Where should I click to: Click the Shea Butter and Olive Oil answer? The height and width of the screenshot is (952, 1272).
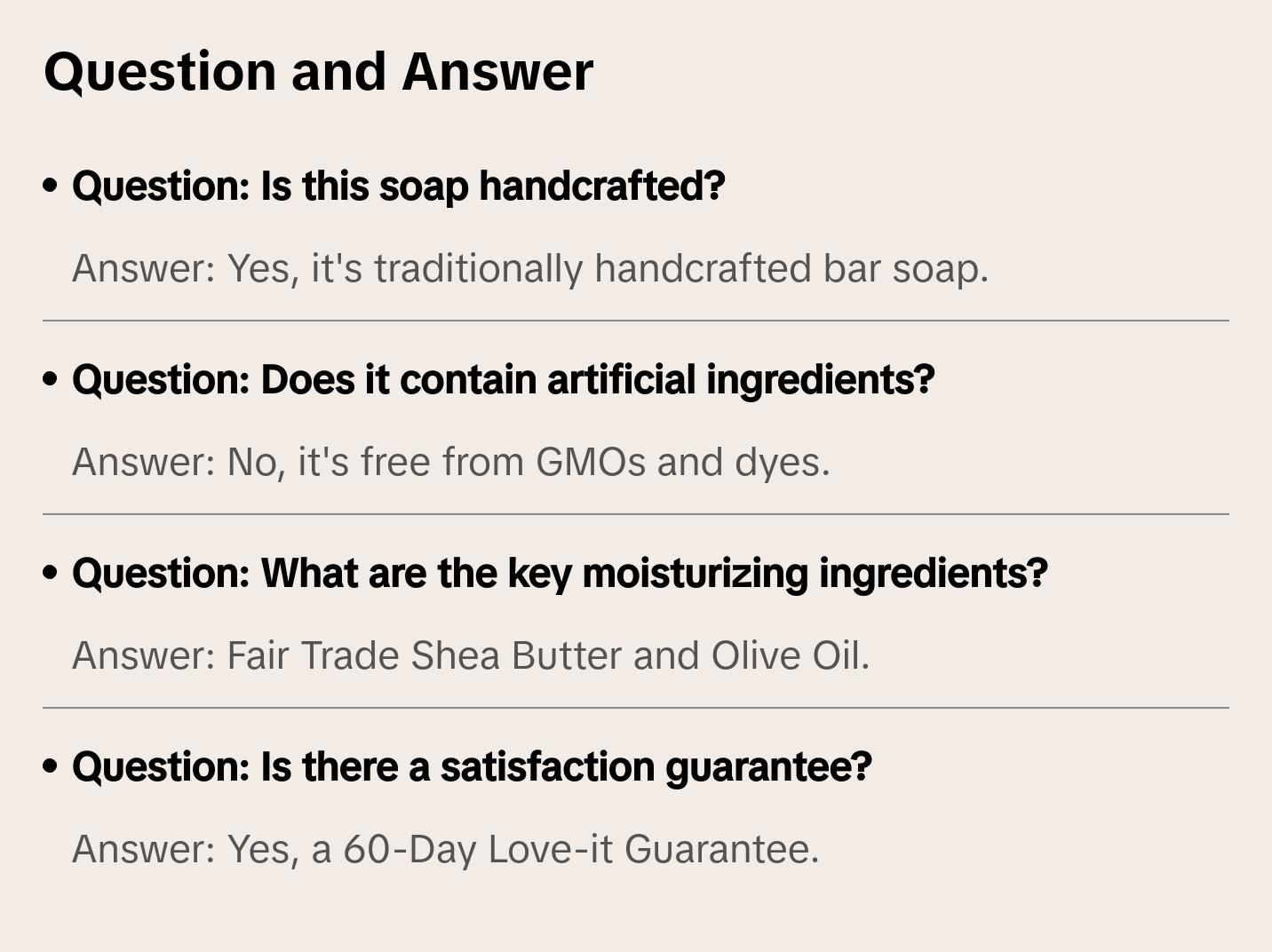(470, 655)
